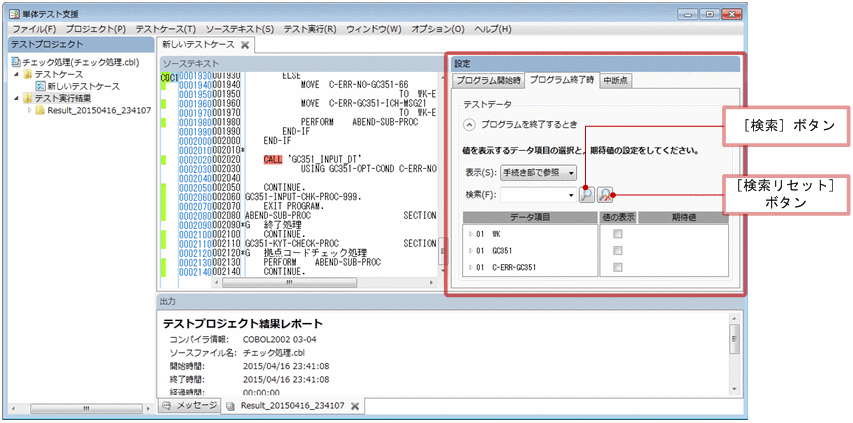This screenshot has width=853, height=423.
Task: Click the 期待値 column header
Action: click(x=683, y=217)
